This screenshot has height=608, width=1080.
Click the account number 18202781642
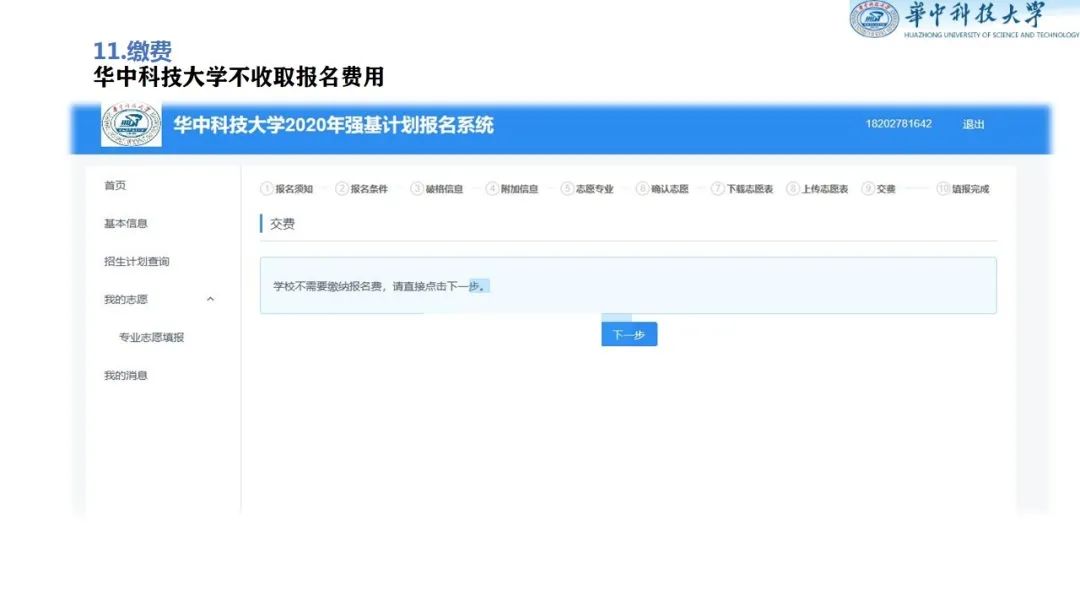[x=898, y=124]
